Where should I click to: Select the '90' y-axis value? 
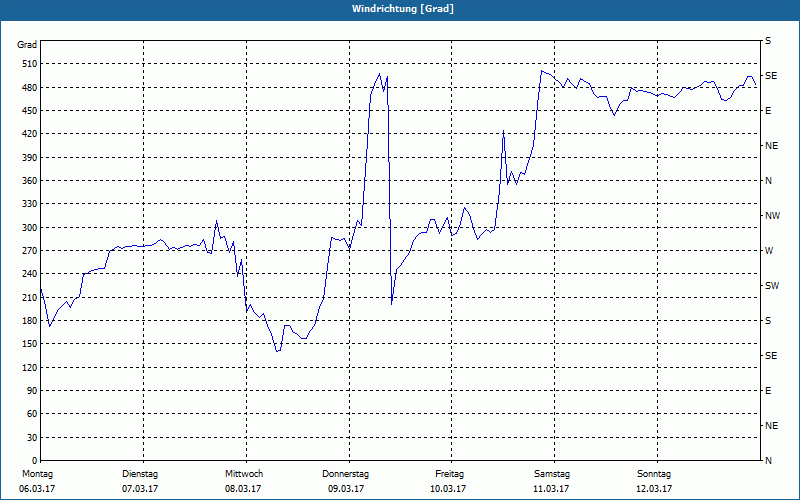tap(32, 391)
